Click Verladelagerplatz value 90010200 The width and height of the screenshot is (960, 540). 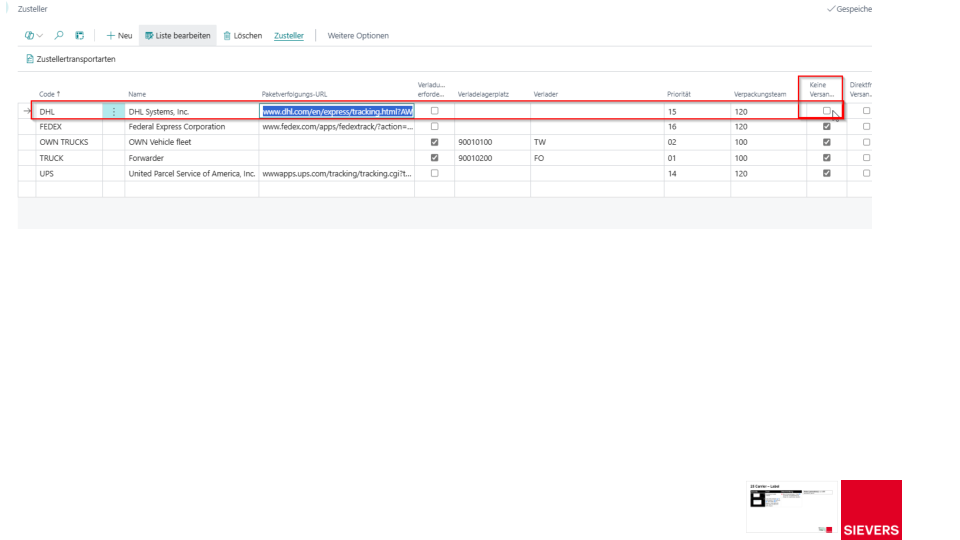coord(475,158)
